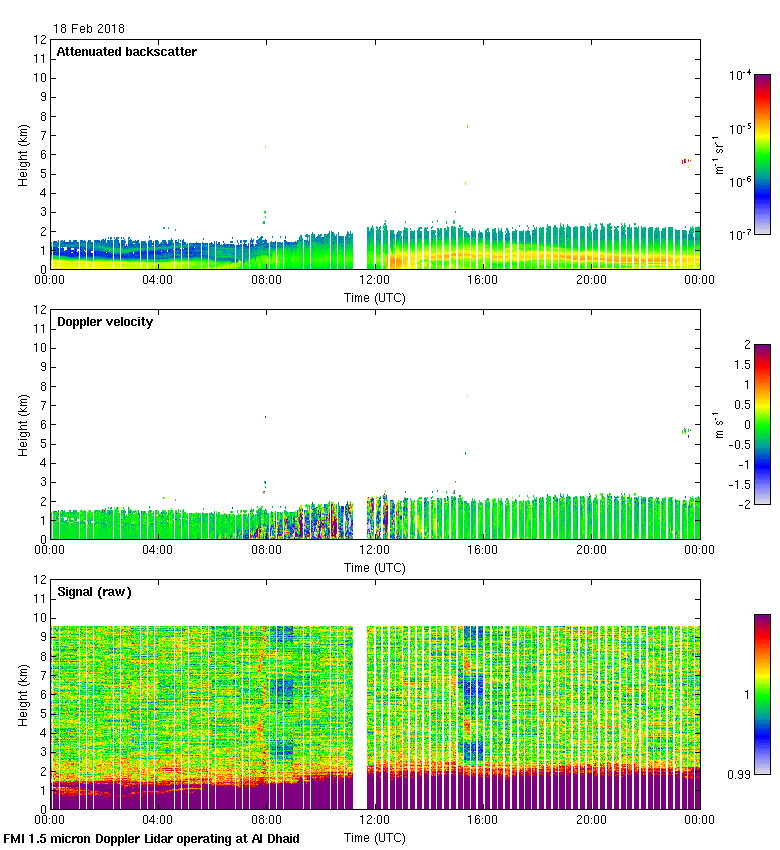Click the Attenuated backscatter panel title
The image size is (780, 850).
coord(126,52)
